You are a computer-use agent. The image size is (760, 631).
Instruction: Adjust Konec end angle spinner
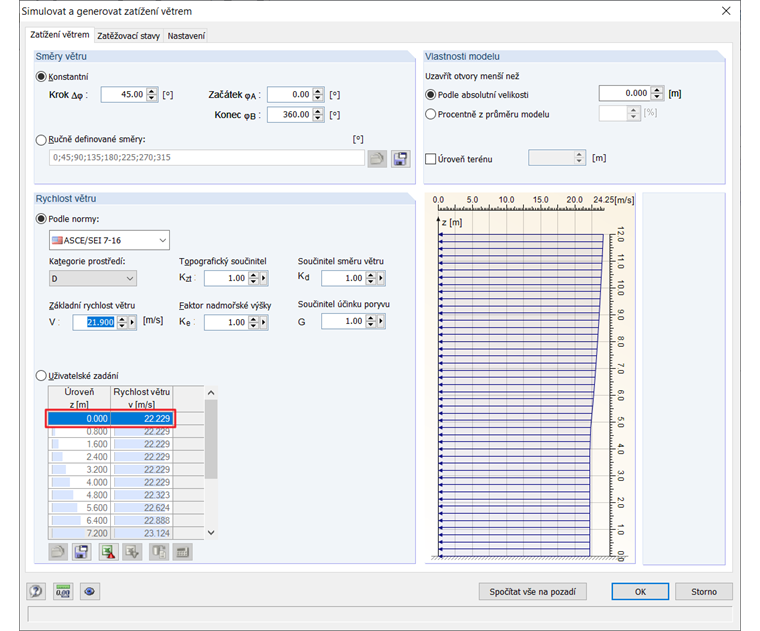pyautogui.click(x=318, y=115)
